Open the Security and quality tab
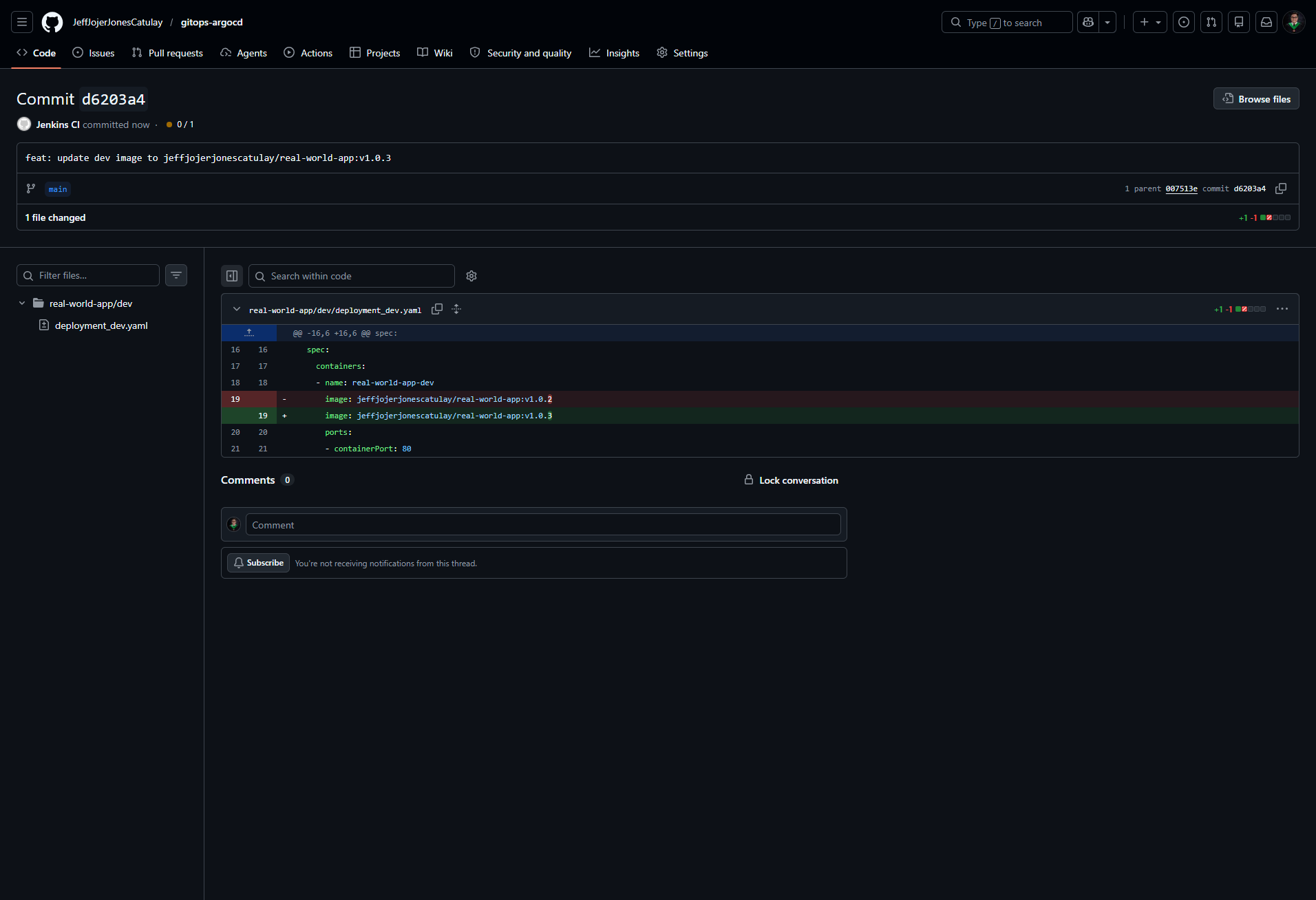Viewport: 1316px width, 900px height. (520, 53)
